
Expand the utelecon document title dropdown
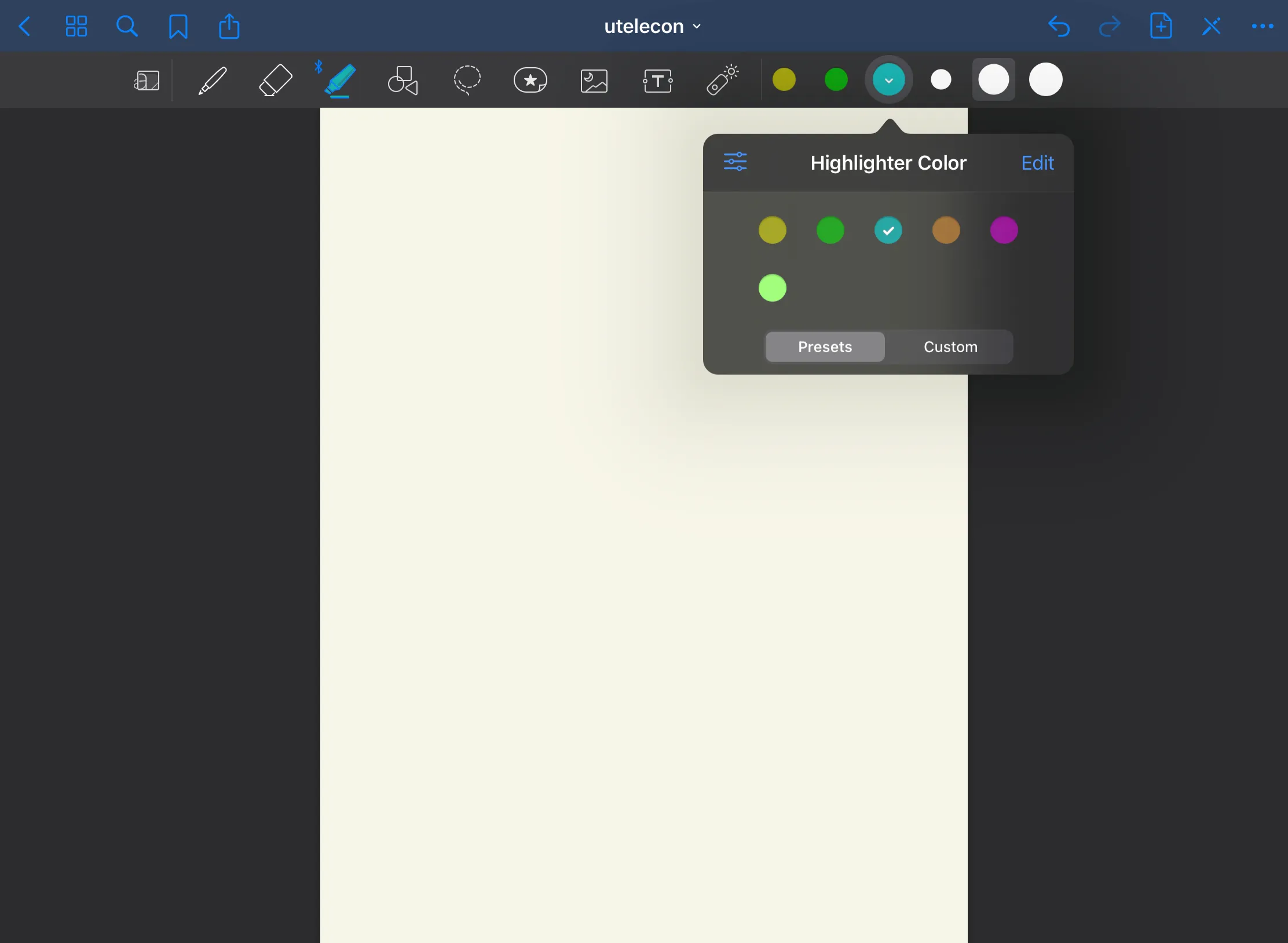(652, 27)
